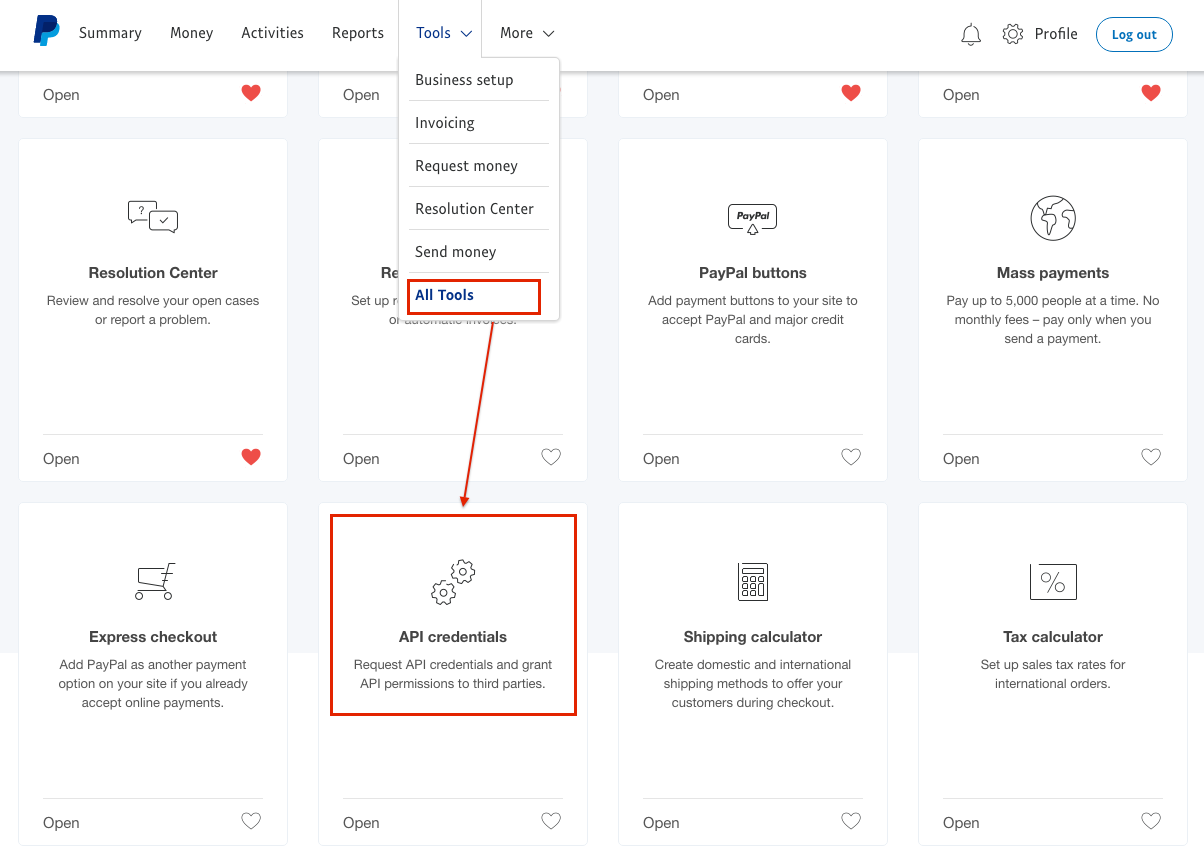1204x861 pixels.
Task: Open the API credentials tool
Action: coord(361,823)
